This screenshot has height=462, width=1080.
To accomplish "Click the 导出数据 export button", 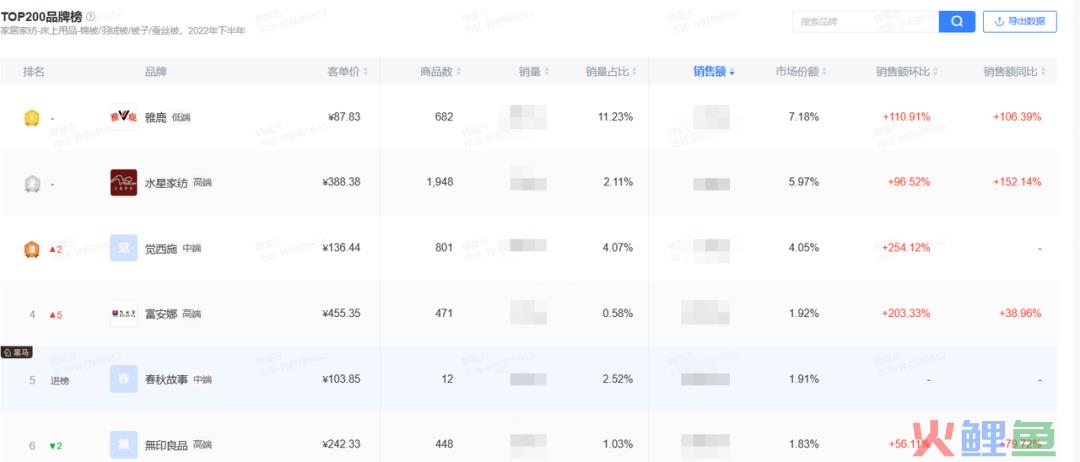I will click(x=1020, y=21).
